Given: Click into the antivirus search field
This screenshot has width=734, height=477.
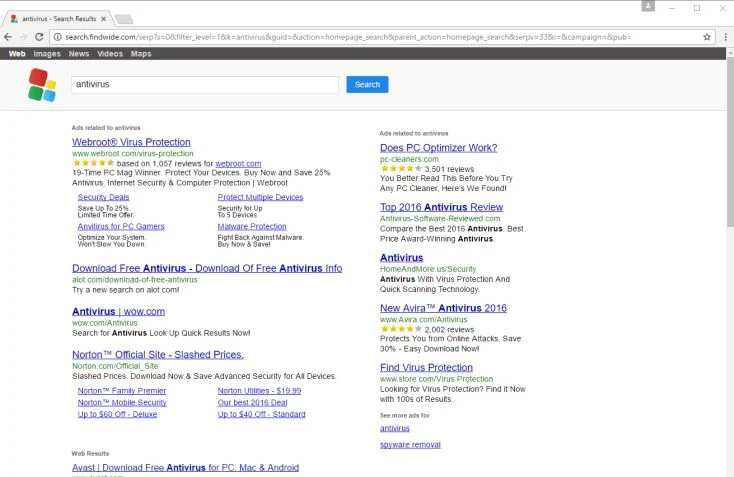Looking at the screenshot, I should (205, 85).
